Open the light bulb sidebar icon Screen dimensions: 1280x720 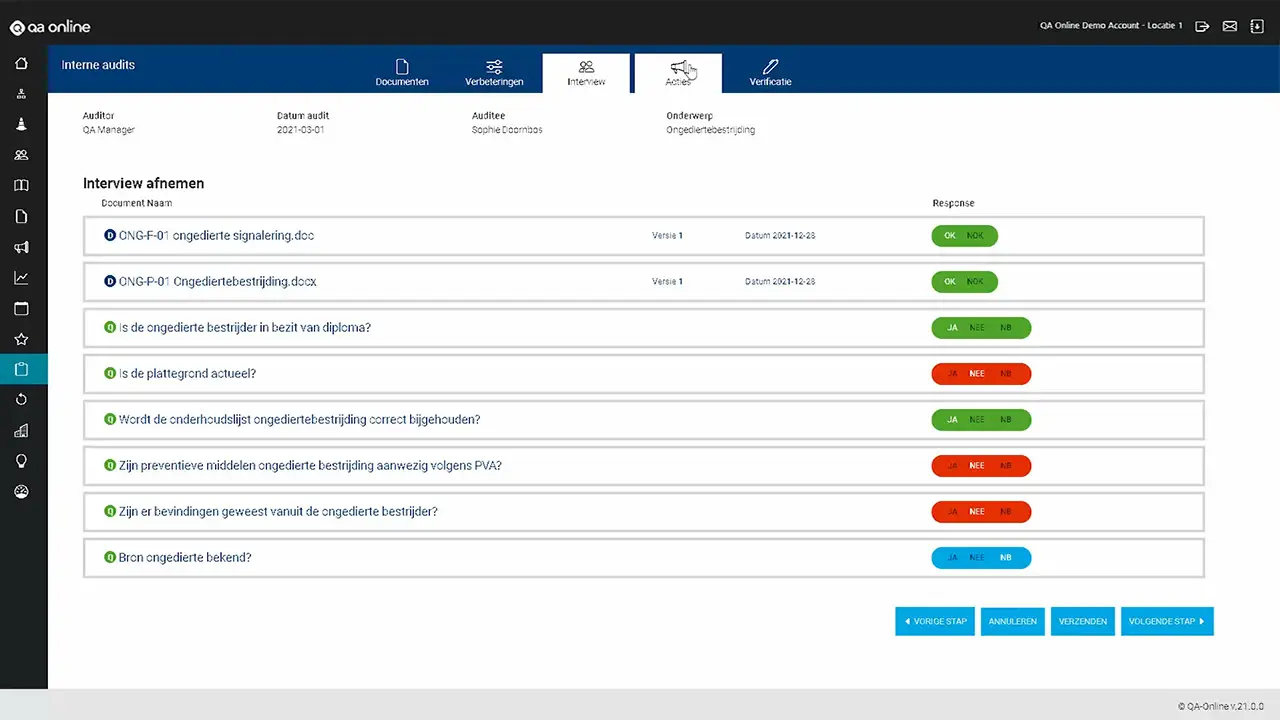coord(21,461)
